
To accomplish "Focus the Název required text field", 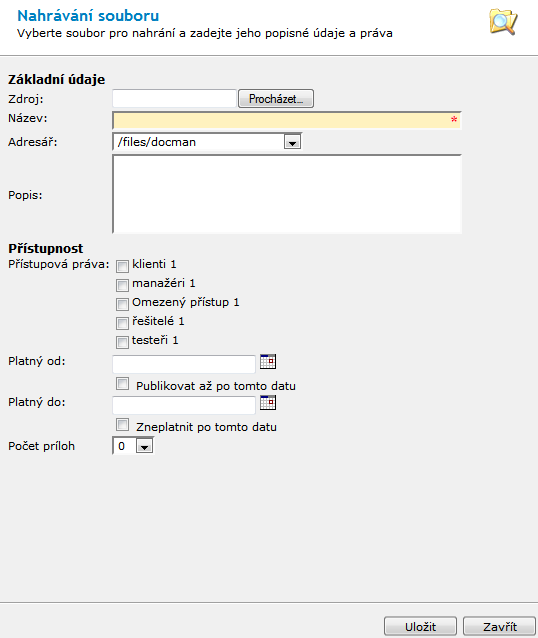I will click(286, 120).
